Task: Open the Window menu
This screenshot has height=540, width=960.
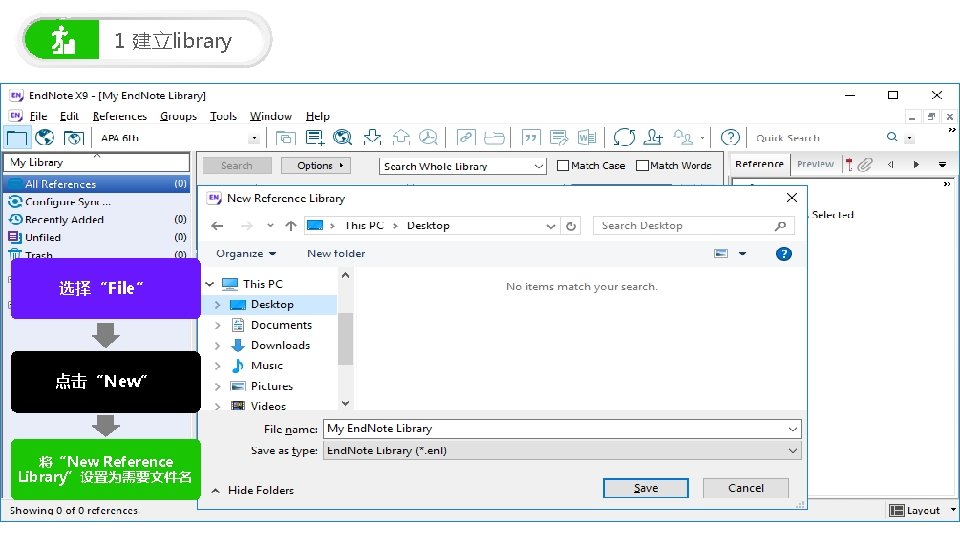Action: coord(271,116)
